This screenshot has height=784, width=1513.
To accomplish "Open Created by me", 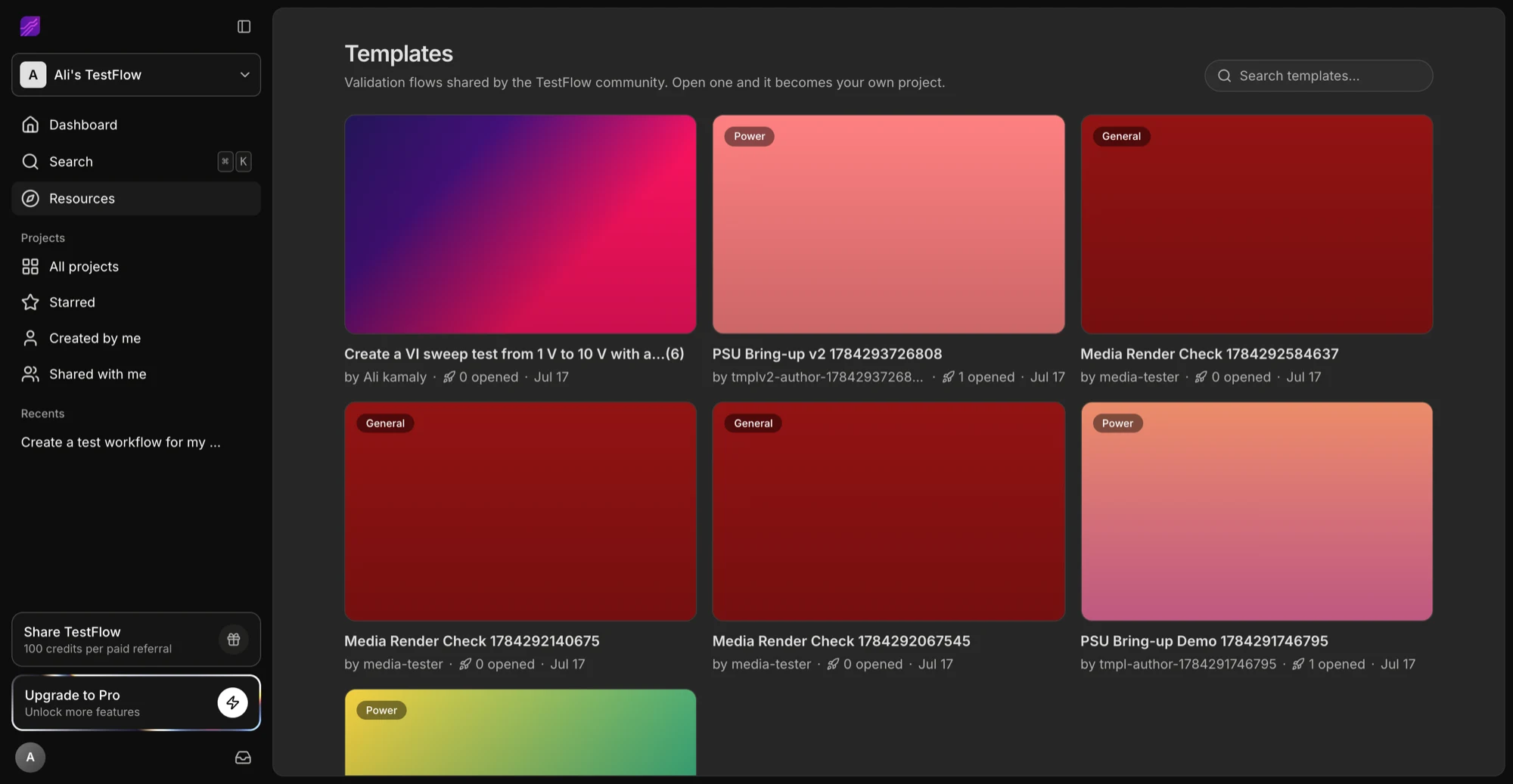I will [136, 339].
